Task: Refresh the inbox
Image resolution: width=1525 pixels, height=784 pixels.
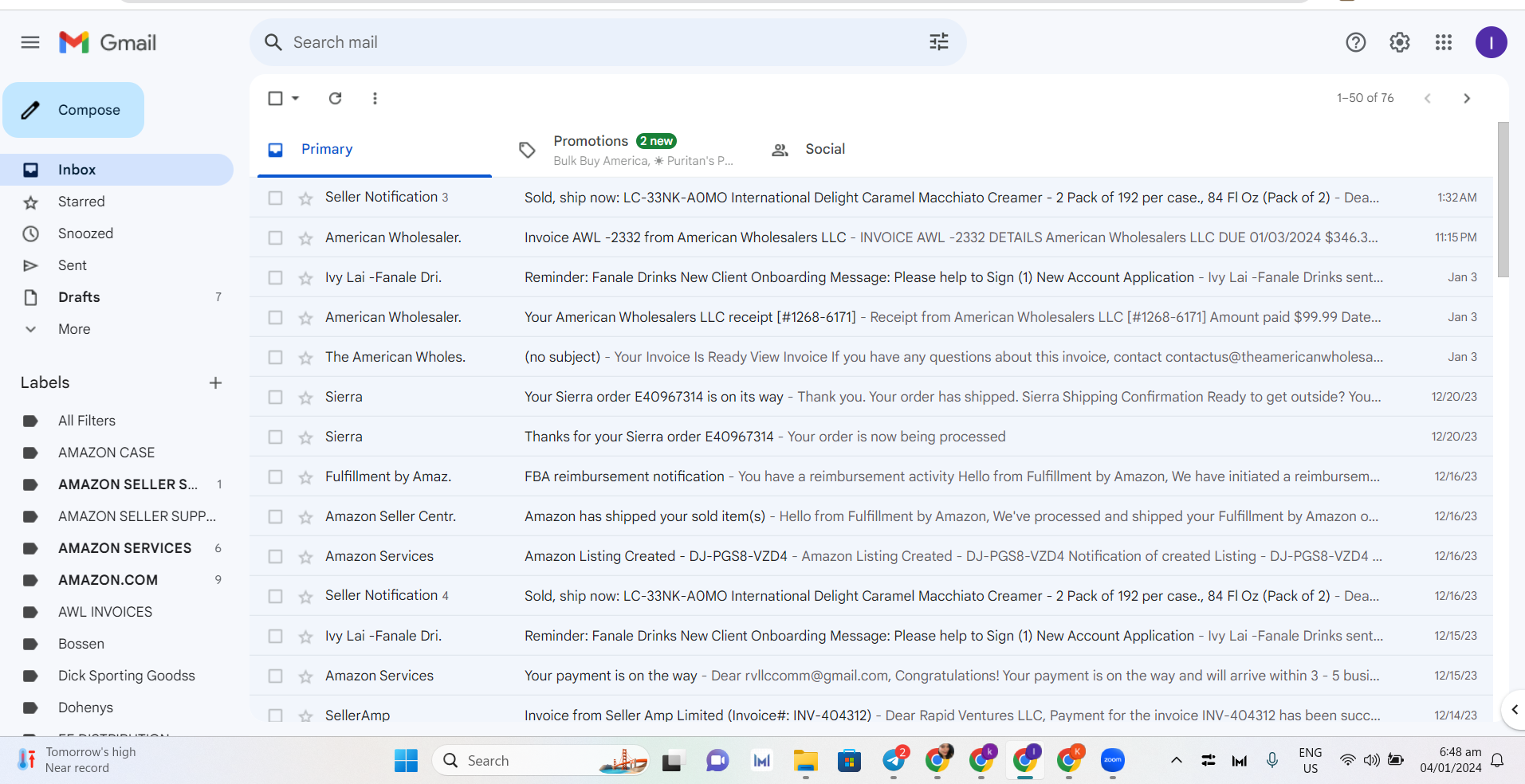Action: 336,98
